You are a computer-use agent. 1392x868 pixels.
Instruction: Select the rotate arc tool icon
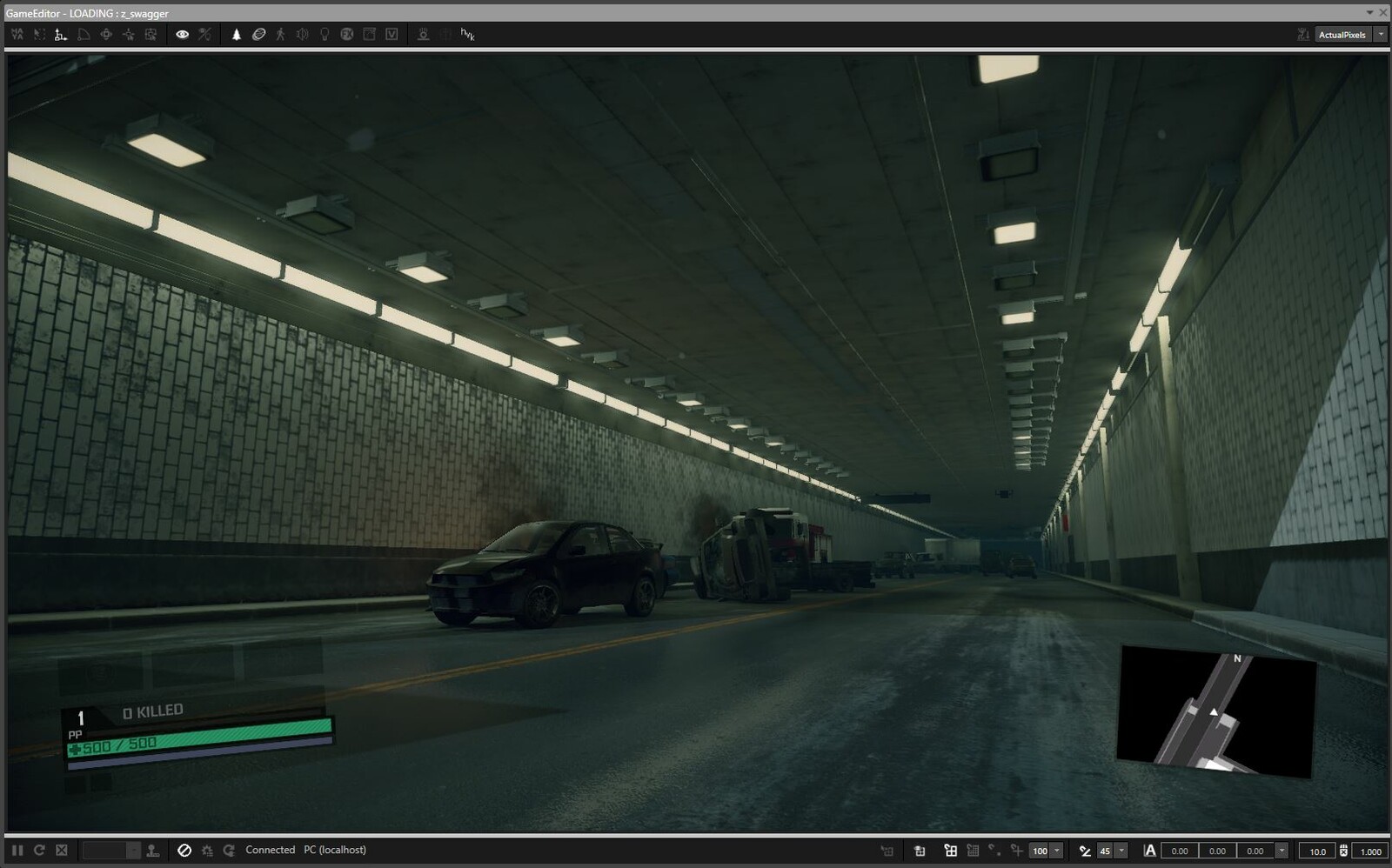[x=84, y=35]
